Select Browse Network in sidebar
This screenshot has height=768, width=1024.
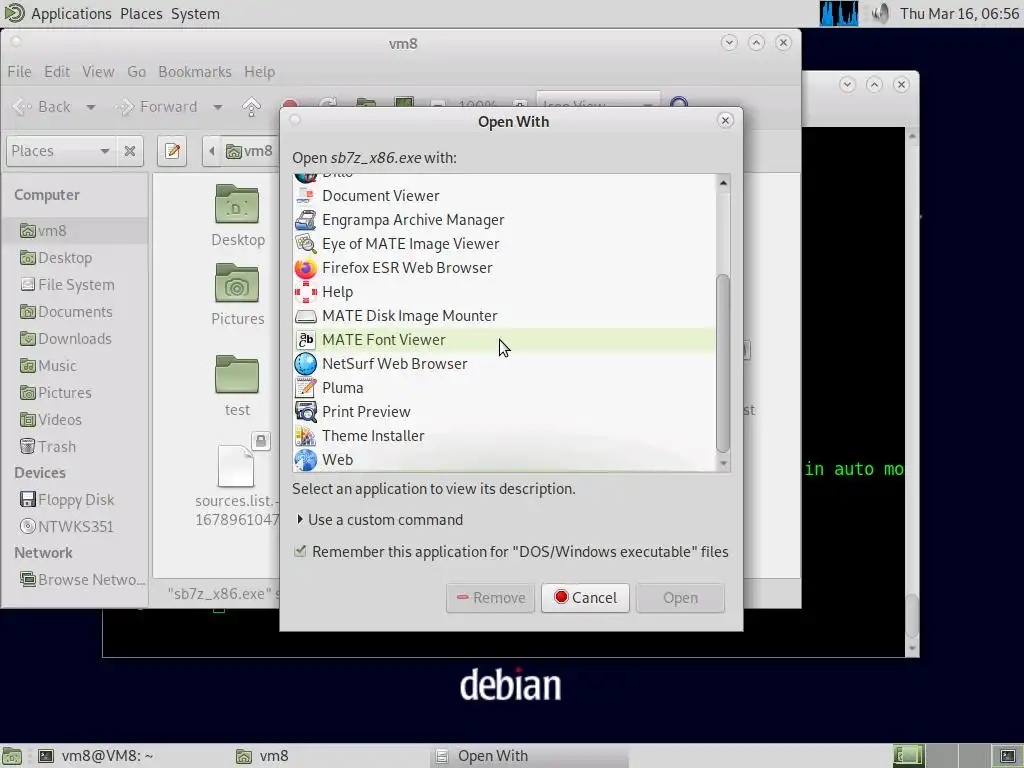(82, 580)
